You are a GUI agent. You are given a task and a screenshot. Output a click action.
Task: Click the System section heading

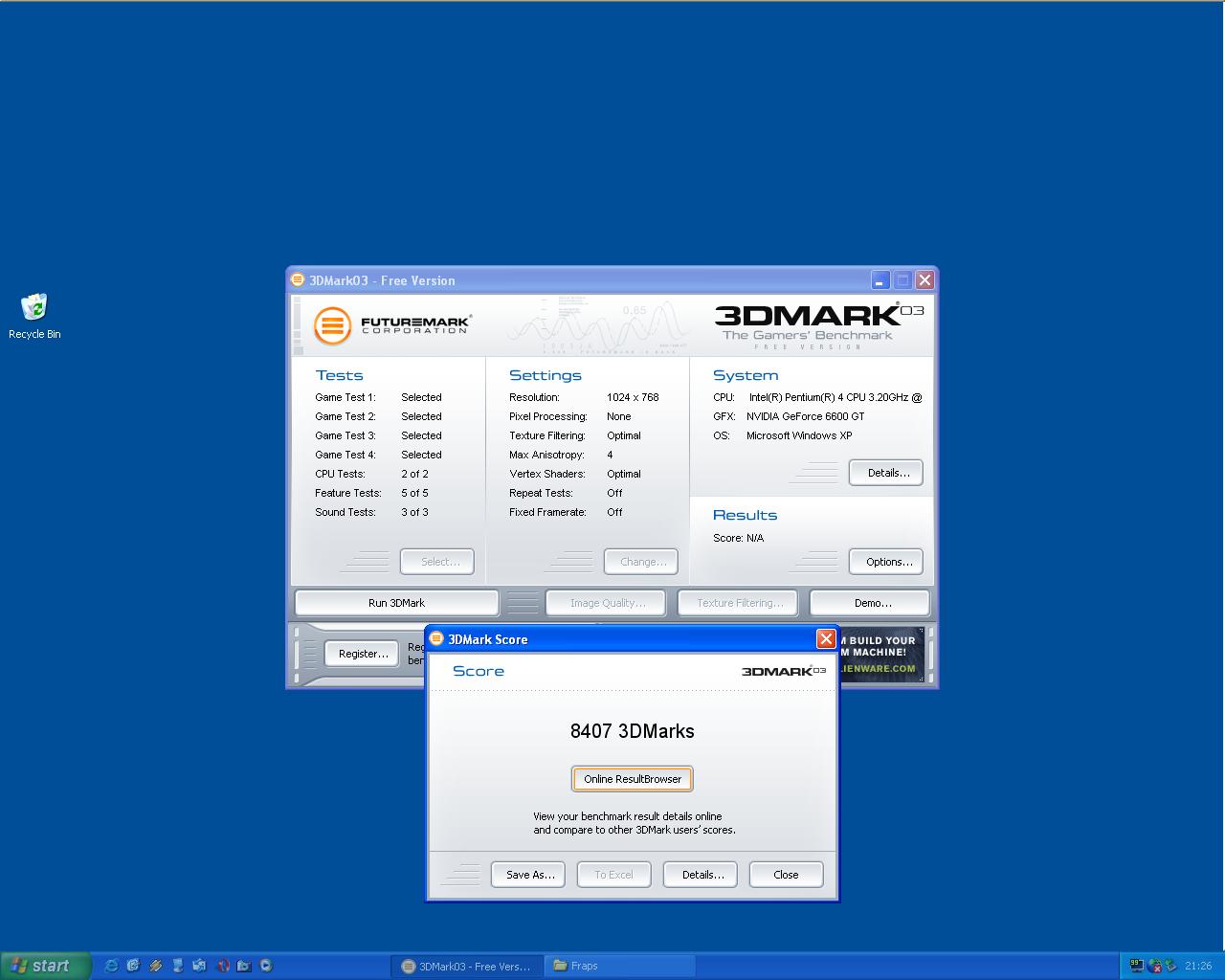click(x=746, y=375)
